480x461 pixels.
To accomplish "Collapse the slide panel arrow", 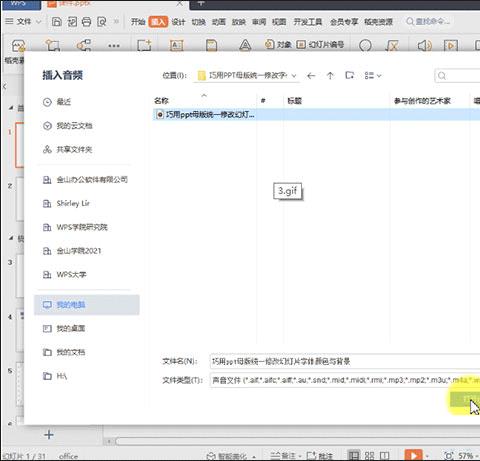I will coord(5,86).
